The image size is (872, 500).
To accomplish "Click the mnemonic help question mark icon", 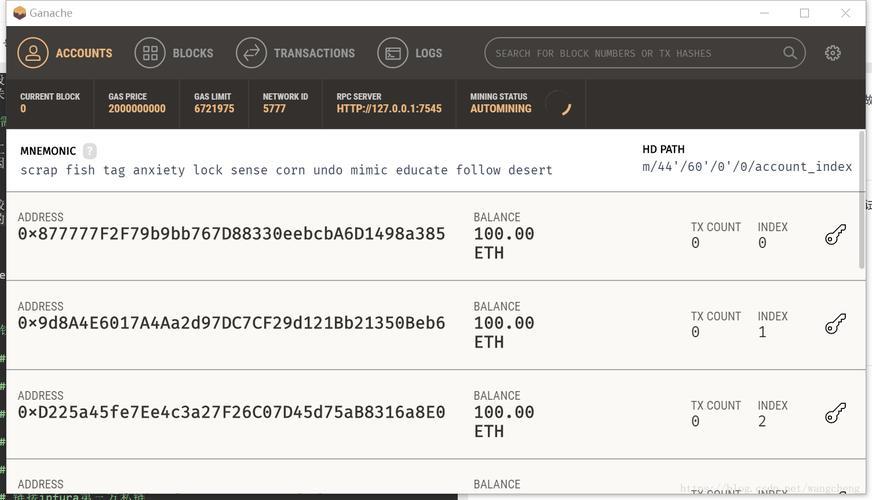I will (90, 151).
